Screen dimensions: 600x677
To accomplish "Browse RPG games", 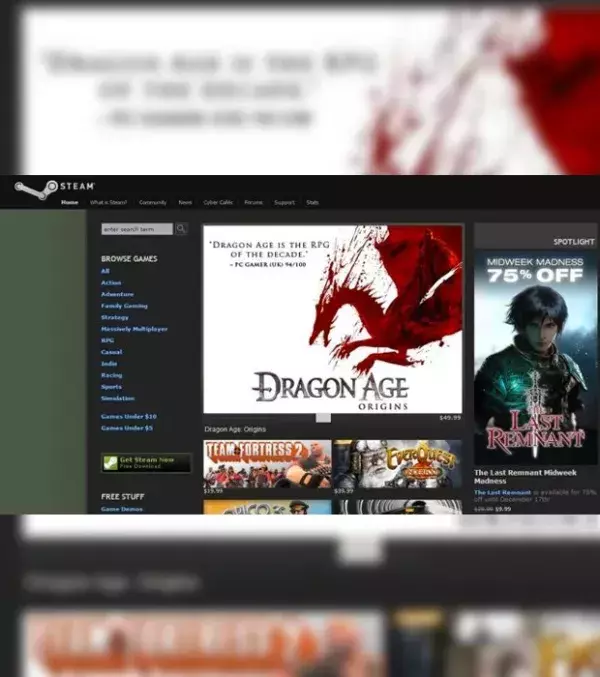I will (x=107, y=340).
